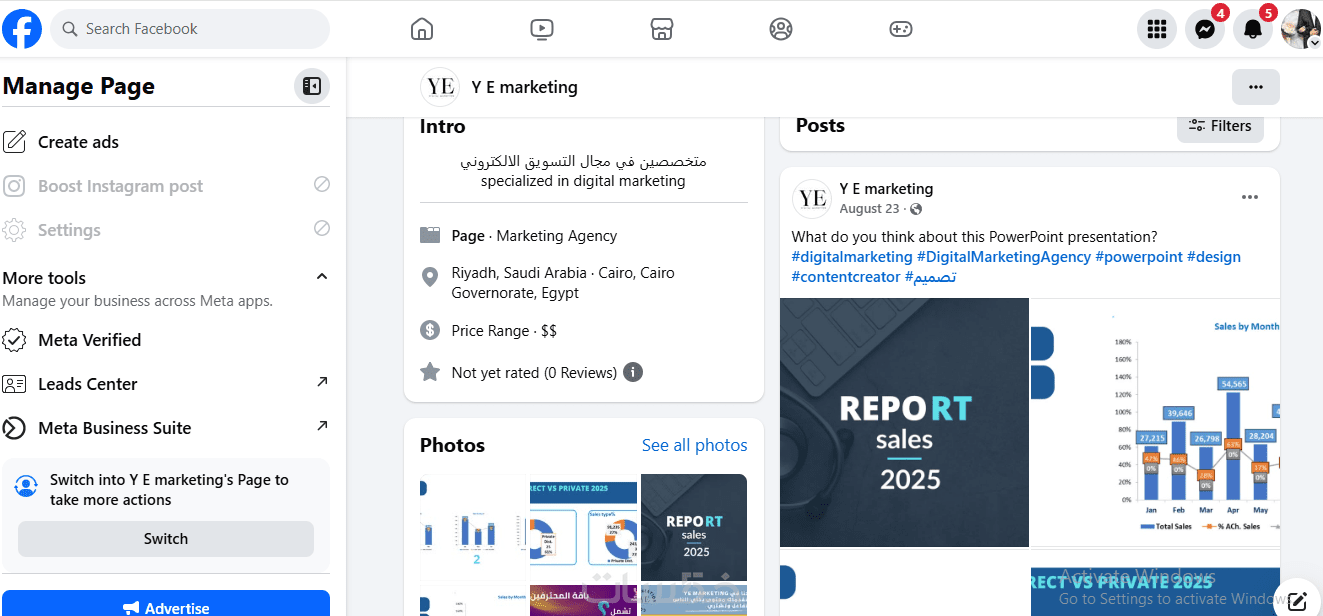Open the Gaming tab icon
The height and width of the screenshot is (616, 1323).
900,29
